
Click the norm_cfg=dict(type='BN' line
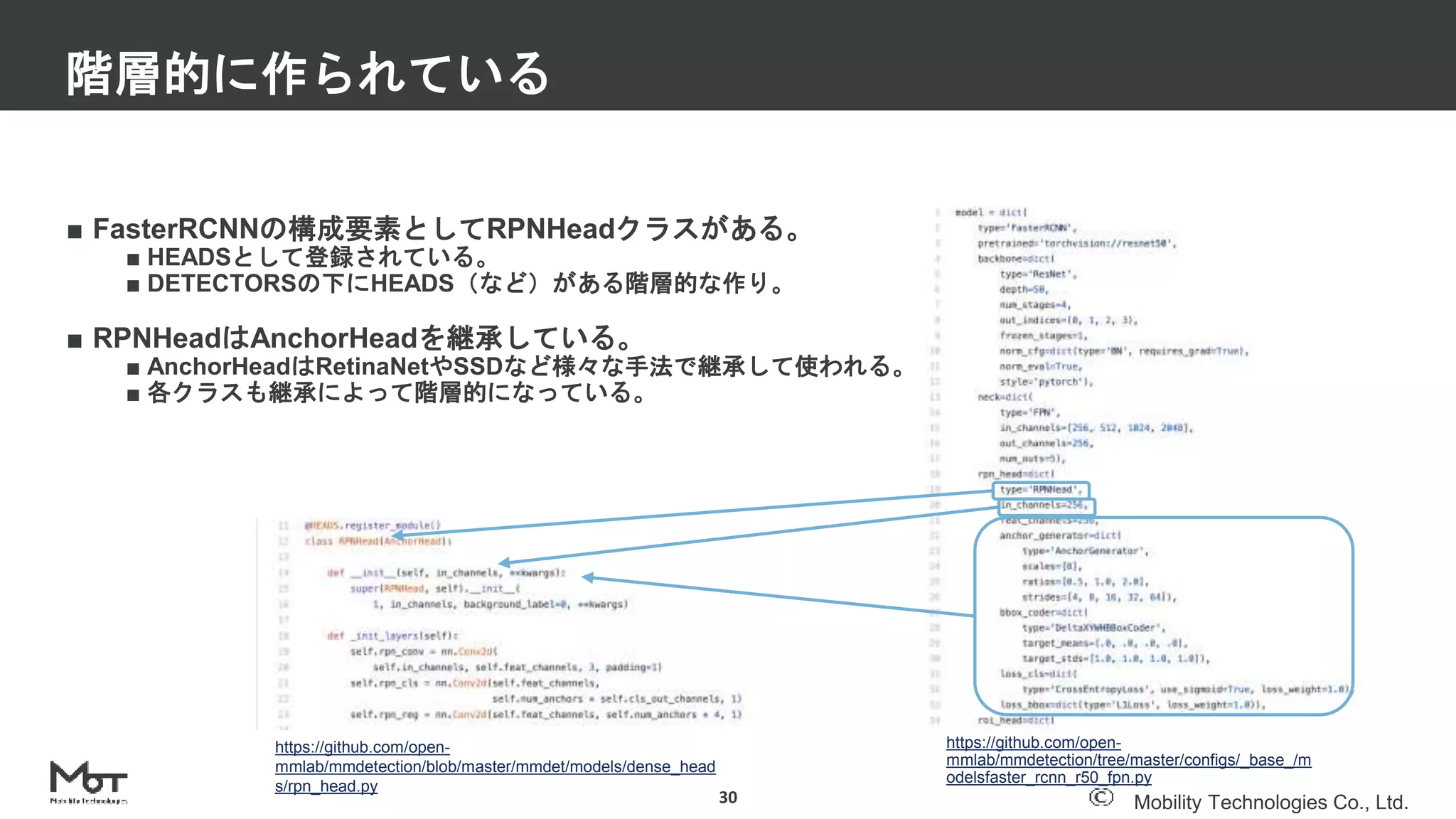point(1124,351)
